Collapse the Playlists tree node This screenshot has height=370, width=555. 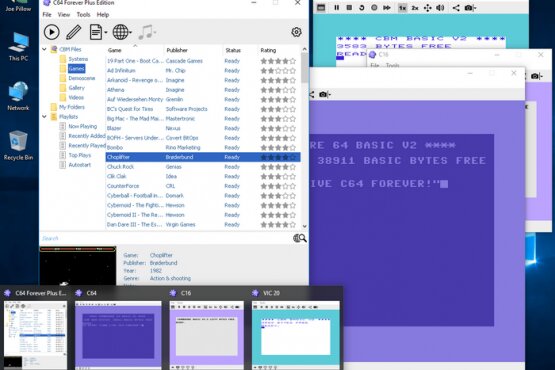(45, 116)
